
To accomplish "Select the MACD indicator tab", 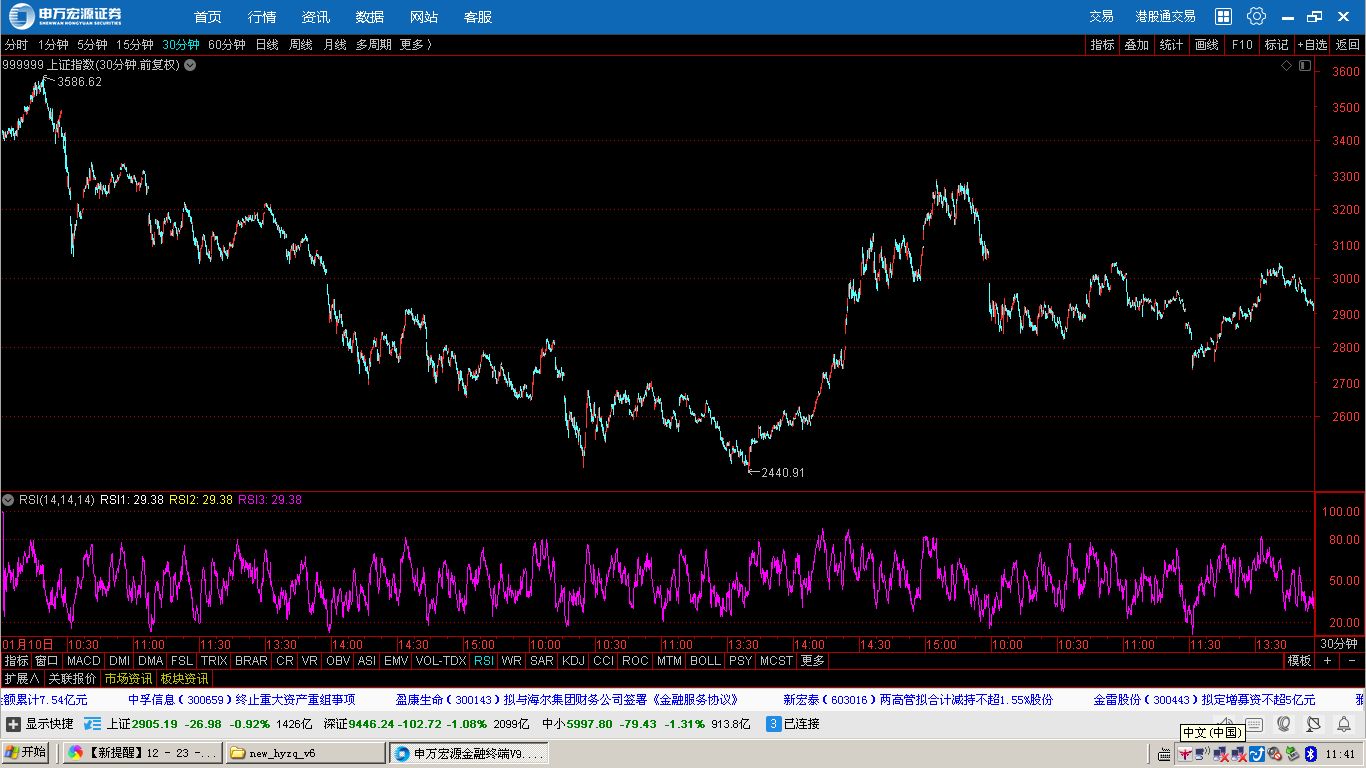I will click(84, 661).
